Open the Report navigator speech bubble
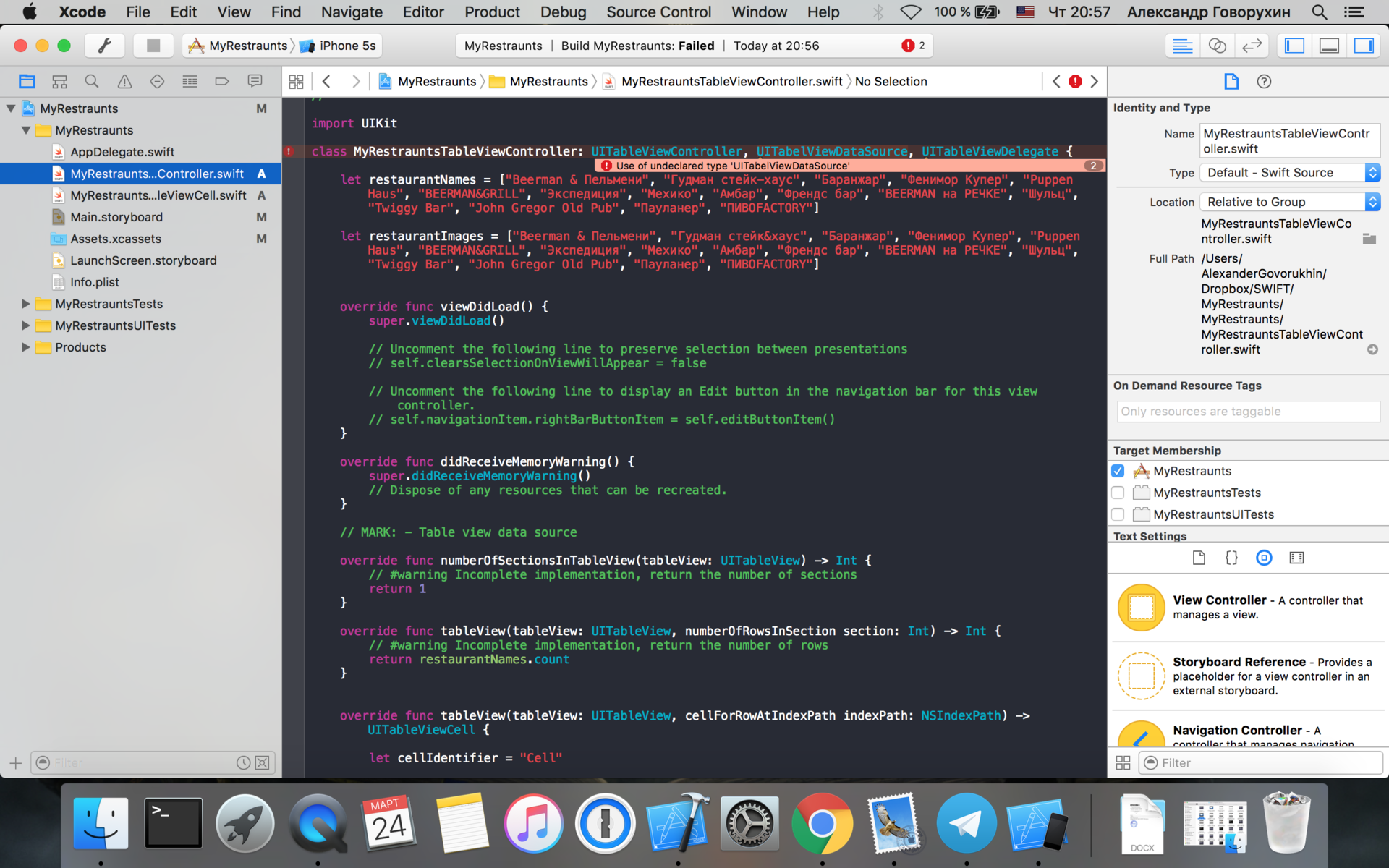The height and width of the screenshot is (868, 1389). [255, 81]
